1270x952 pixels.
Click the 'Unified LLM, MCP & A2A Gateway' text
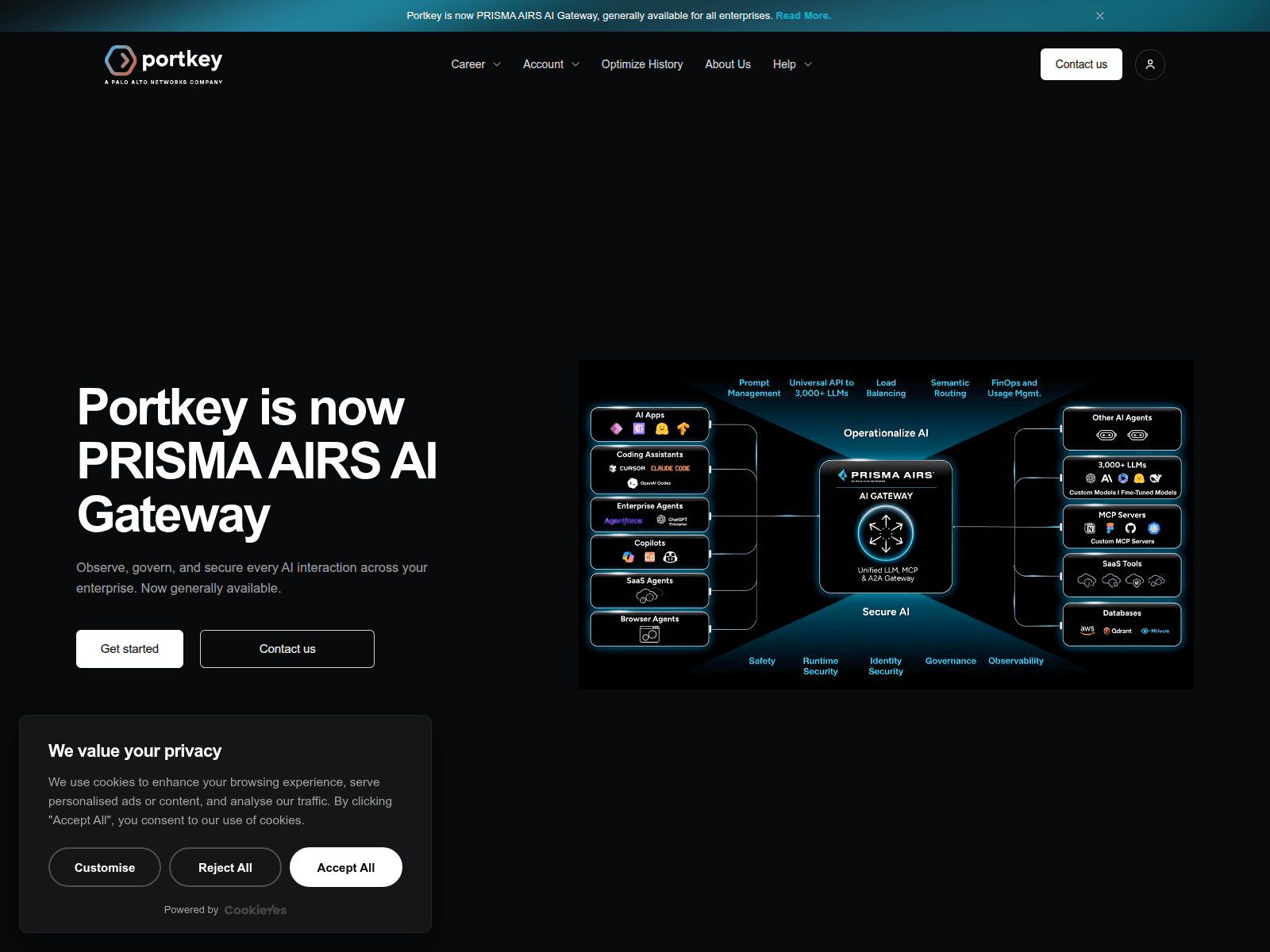coord(887,574)
